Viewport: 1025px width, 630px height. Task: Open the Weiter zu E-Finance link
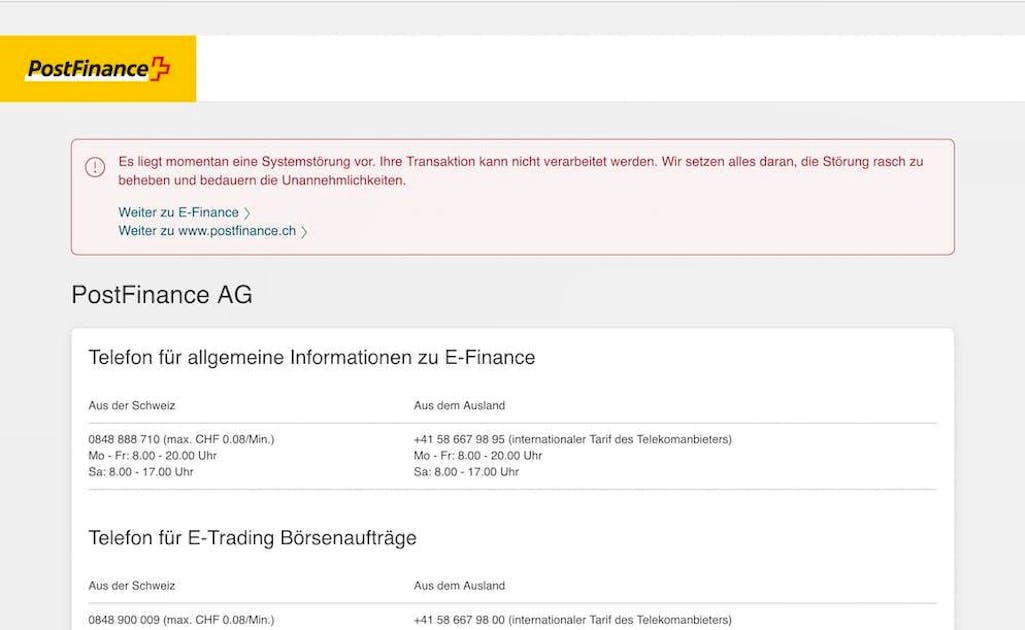(178, 212)
